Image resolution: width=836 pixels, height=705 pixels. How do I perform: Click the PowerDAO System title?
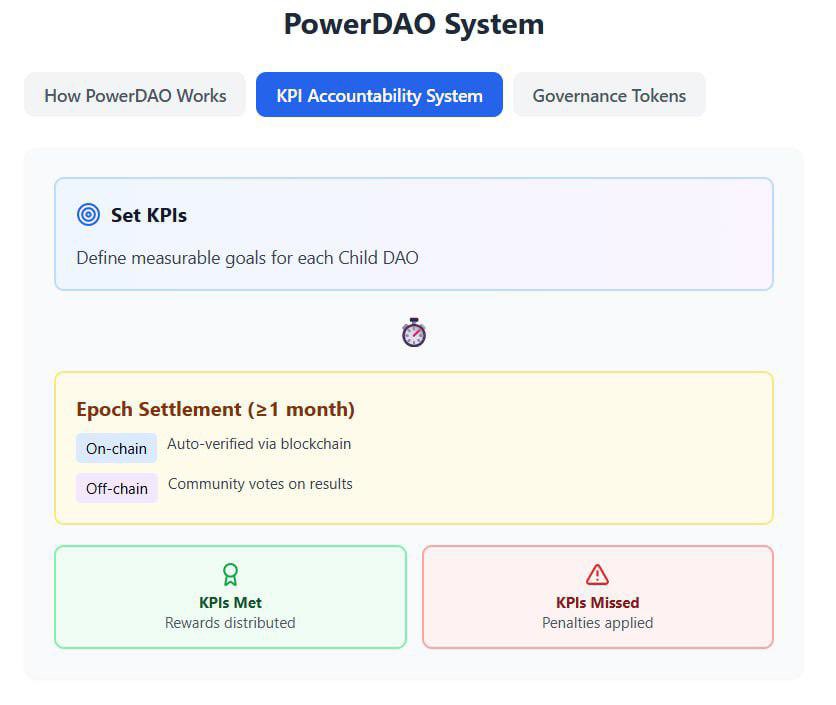pos(414,25)
